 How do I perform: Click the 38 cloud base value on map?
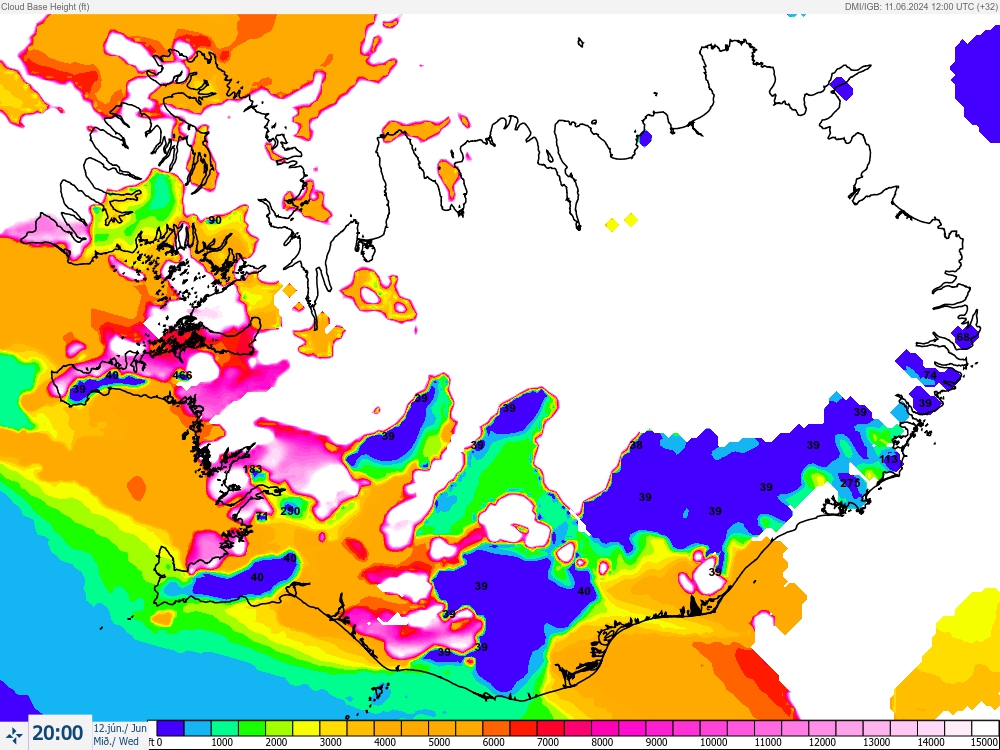pyautogui.click(x=636, y=445)
